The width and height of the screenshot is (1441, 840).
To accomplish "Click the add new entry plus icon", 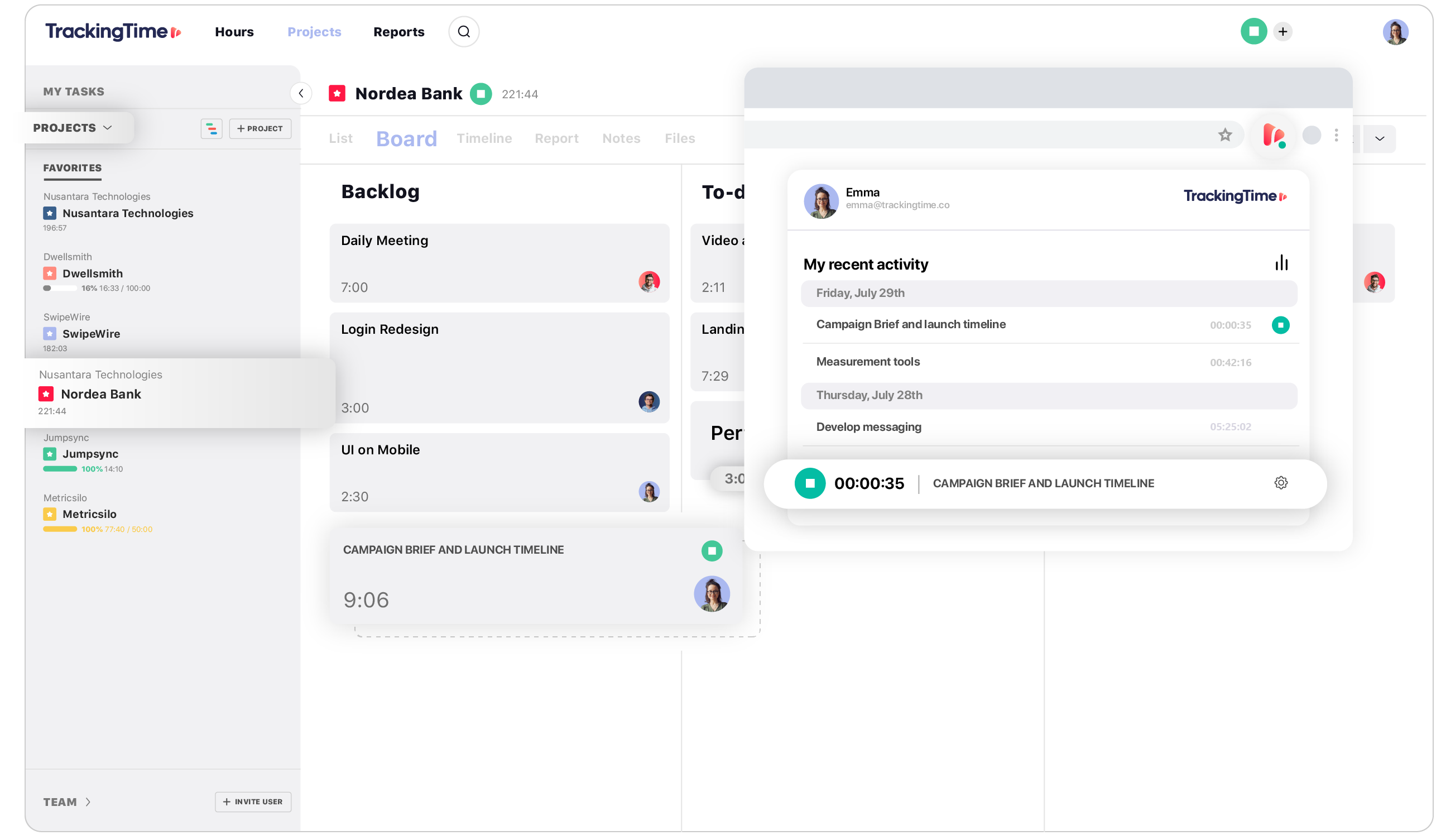I will 1283,31.
